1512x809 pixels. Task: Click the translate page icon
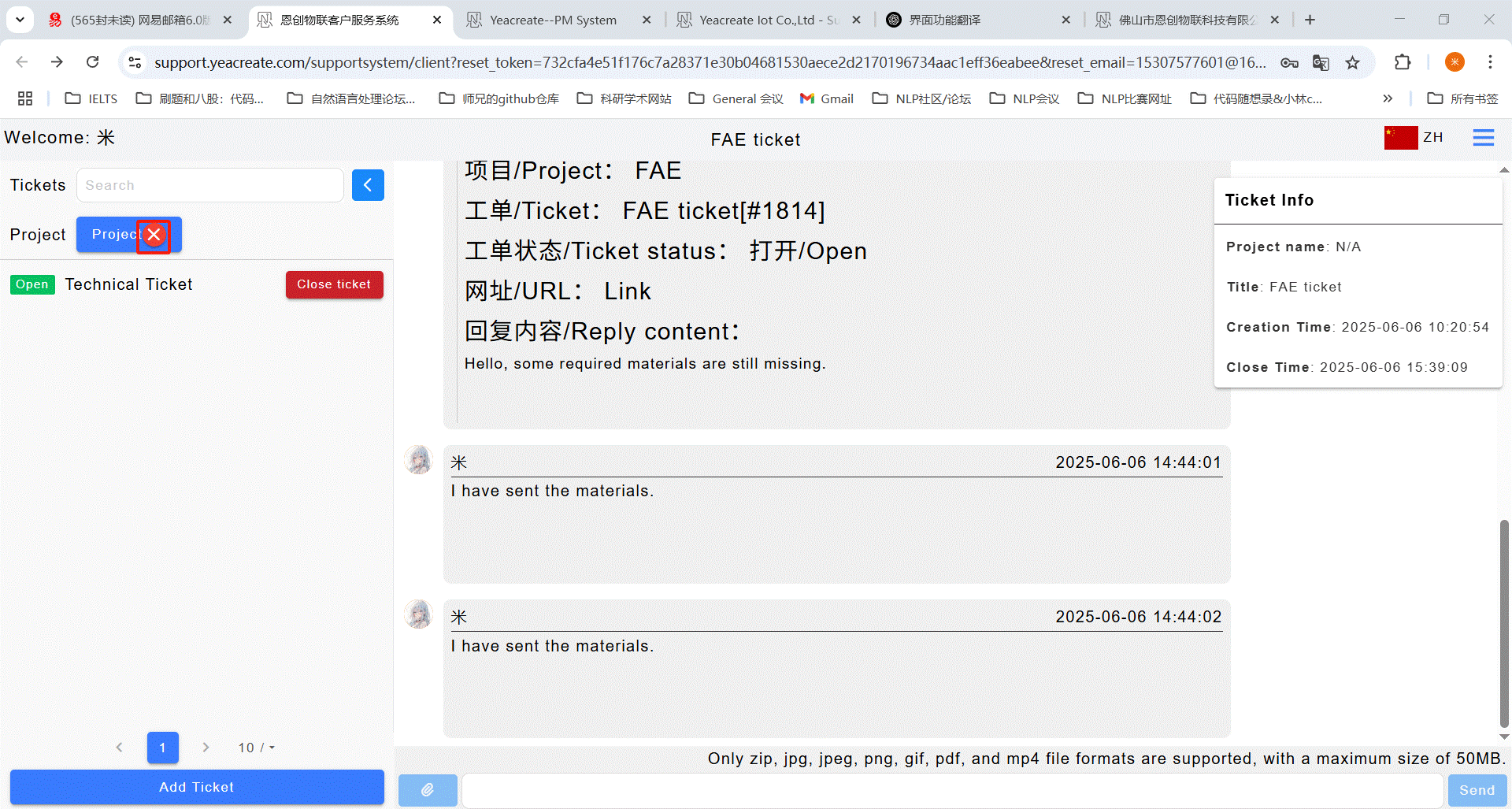[1321, 62]
